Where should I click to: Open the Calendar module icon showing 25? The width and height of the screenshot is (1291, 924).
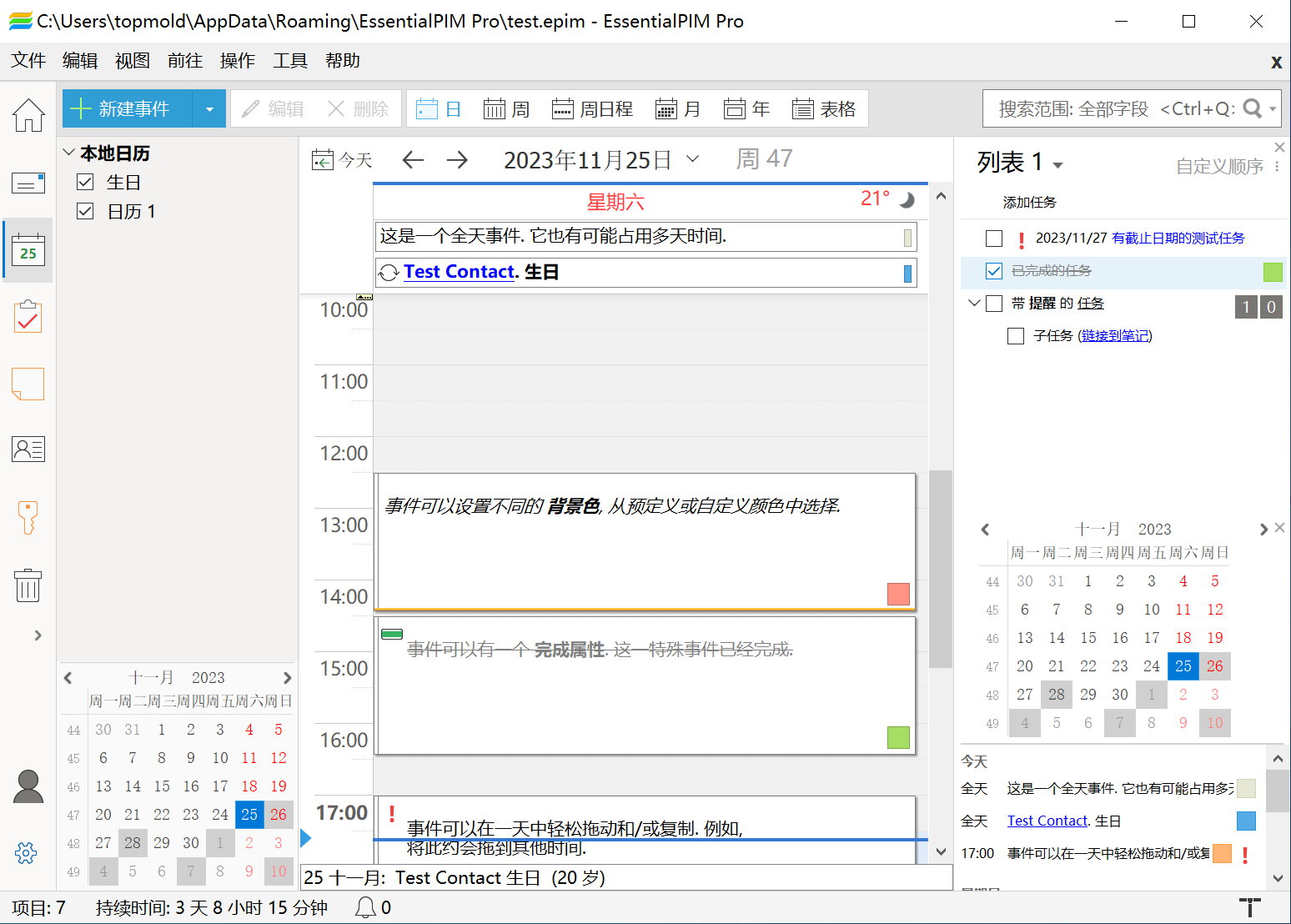[28, 249]
